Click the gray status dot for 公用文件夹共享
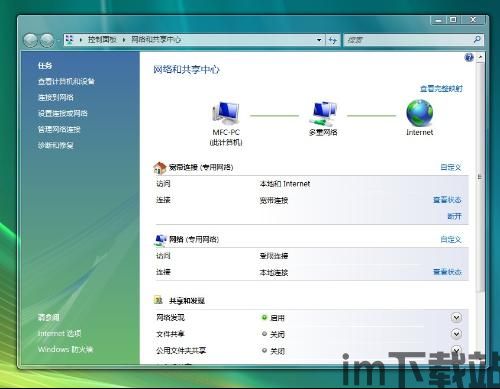 click(264, 350)
